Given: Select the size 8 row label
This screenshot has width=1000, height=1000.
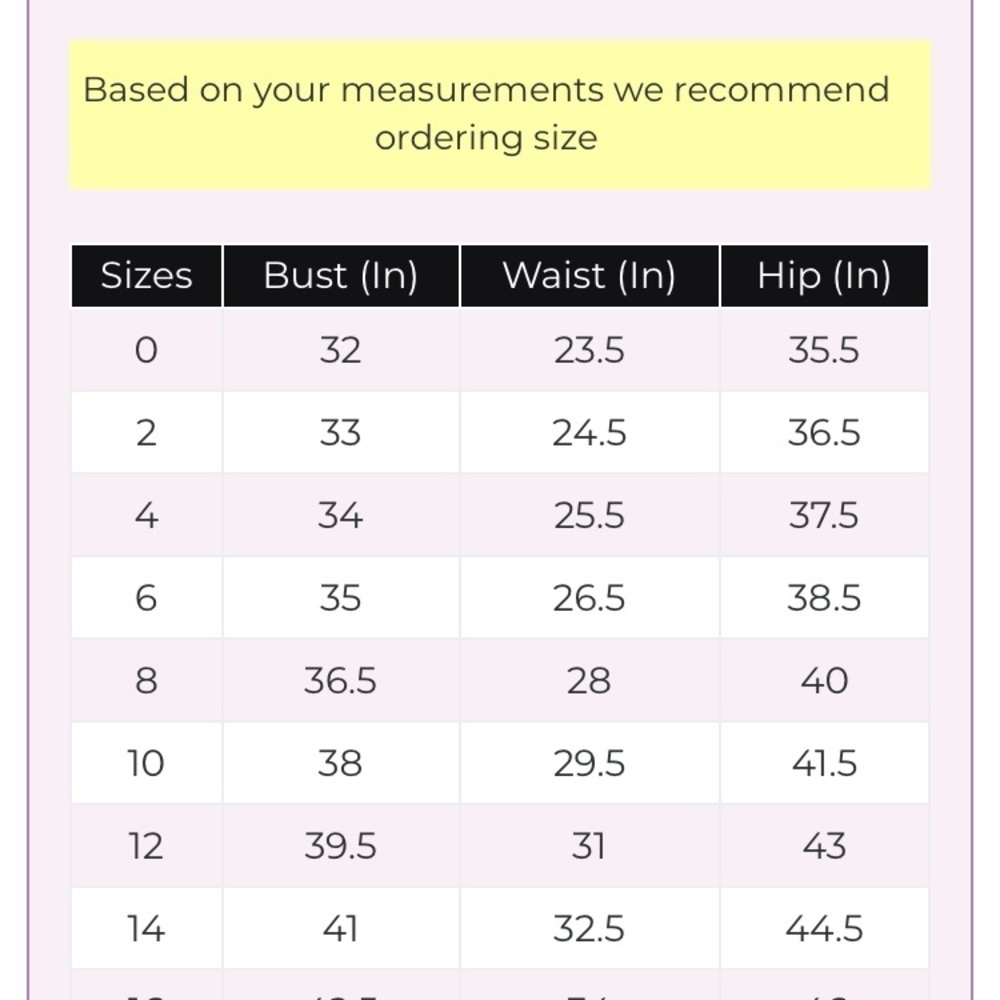Looking at the screenshot, I should click(x=147, y=680).
